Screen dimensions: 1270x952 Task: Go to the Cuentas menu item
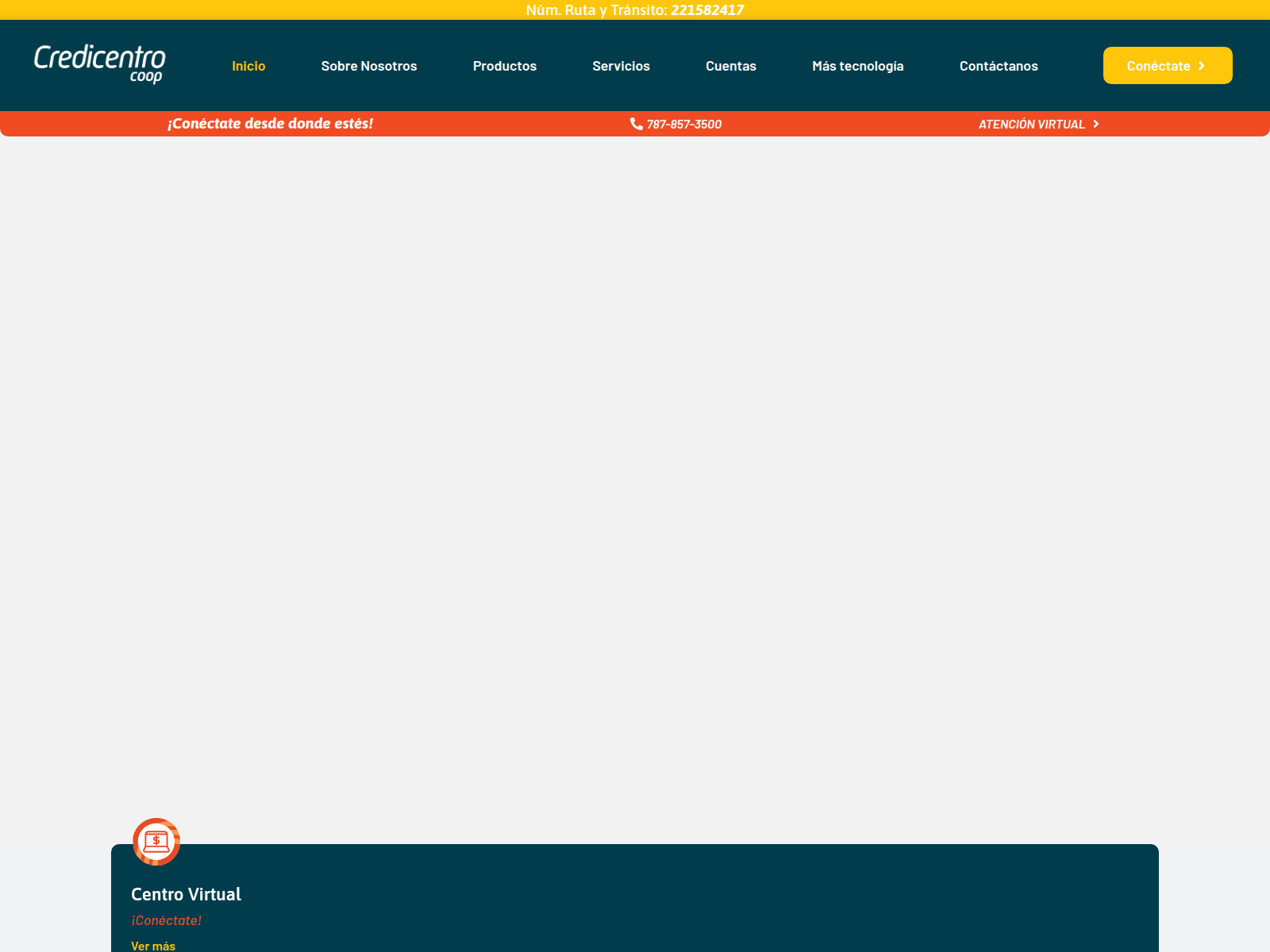coord(731,66)
